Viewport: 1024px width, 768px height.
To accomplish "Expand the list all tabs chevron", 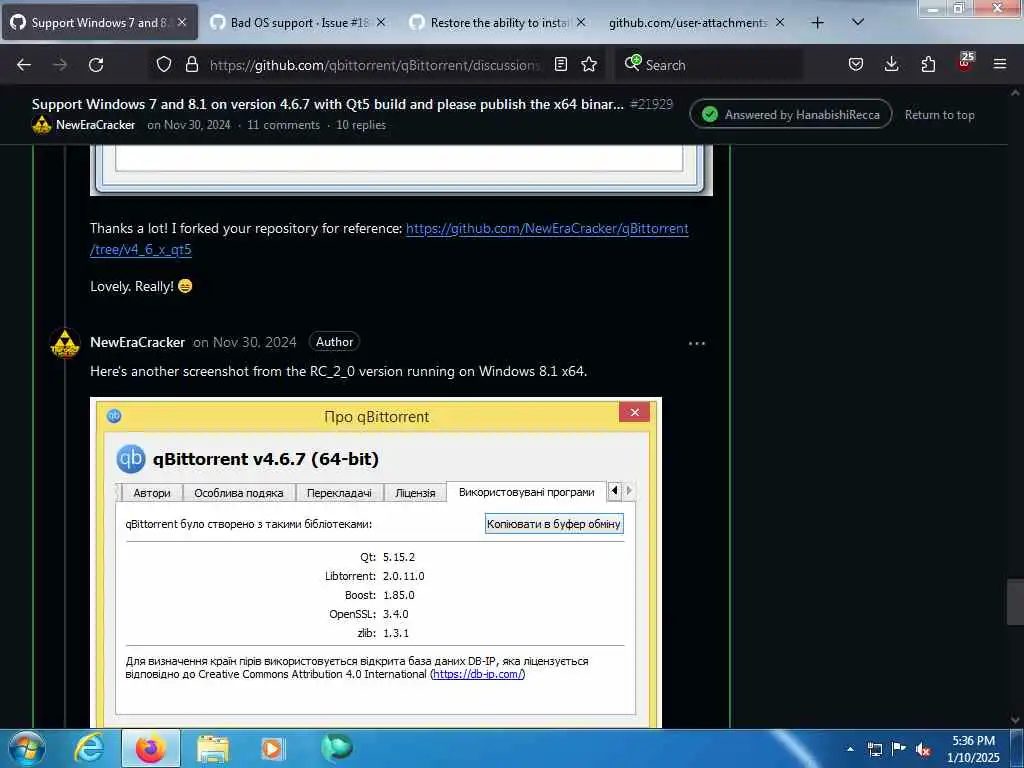I will pyautogui.click(x=858, y=22).
